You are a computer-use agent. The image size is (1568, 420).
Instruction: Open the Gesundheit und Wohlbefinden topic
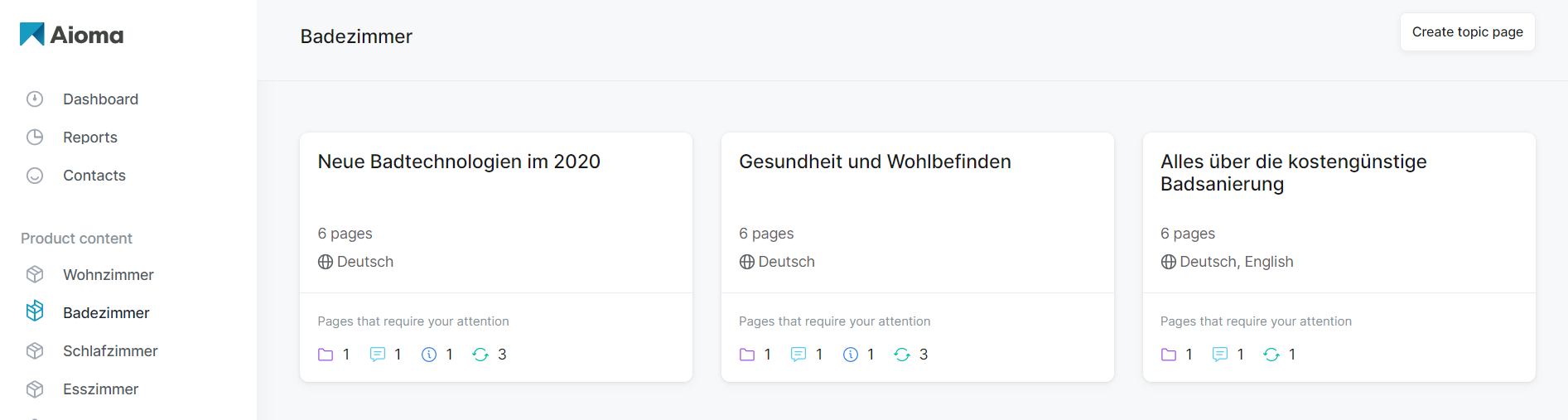(875, 162)
